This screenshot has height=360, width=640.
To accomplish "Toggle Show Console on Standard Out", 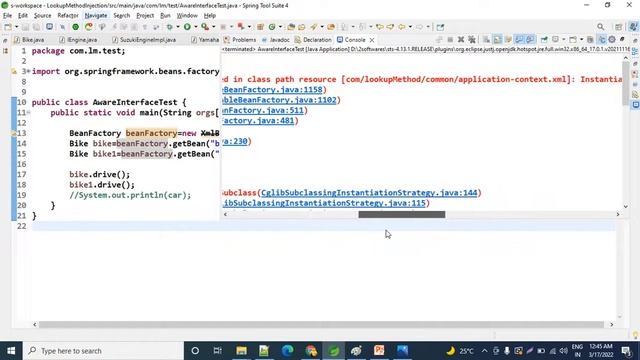I will (519, 40).
